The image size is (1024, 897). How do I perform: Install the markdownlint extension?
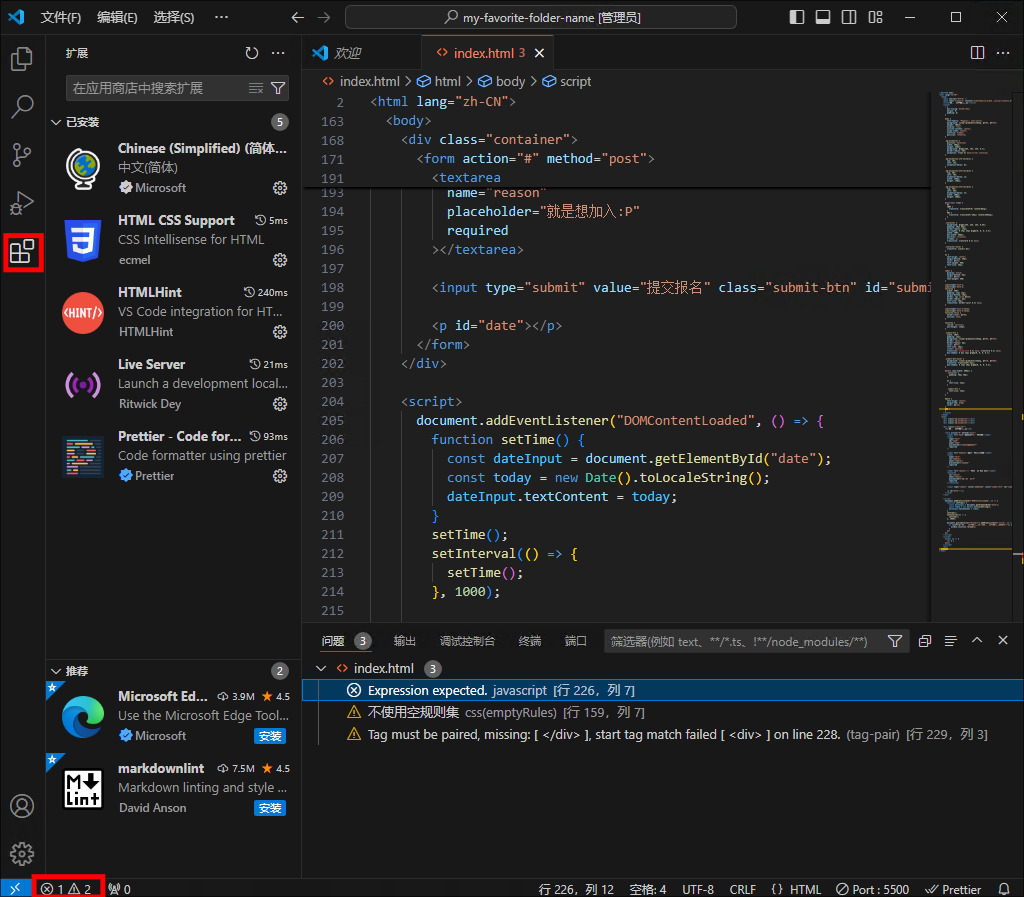click(268, 807)
